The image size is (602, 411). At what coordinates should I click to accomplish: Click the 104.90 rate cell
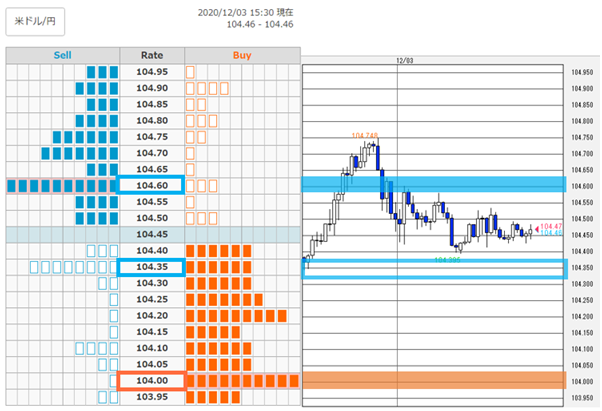pos(152,88)
